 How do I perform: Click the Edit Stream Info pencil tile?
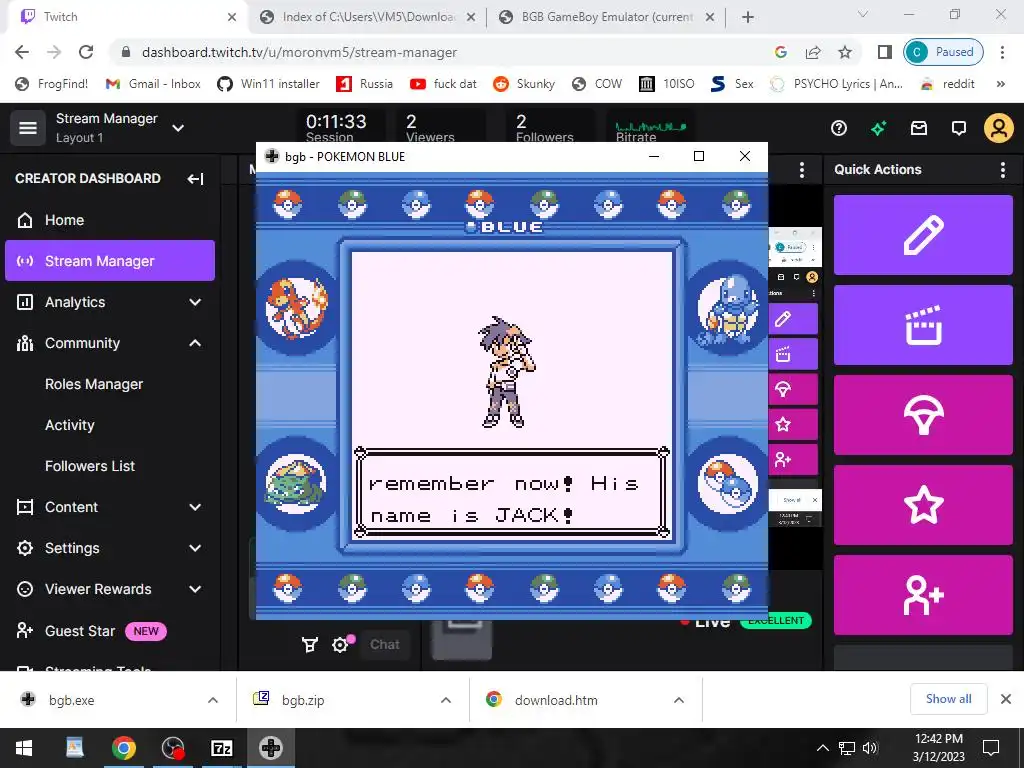[923, 234]
